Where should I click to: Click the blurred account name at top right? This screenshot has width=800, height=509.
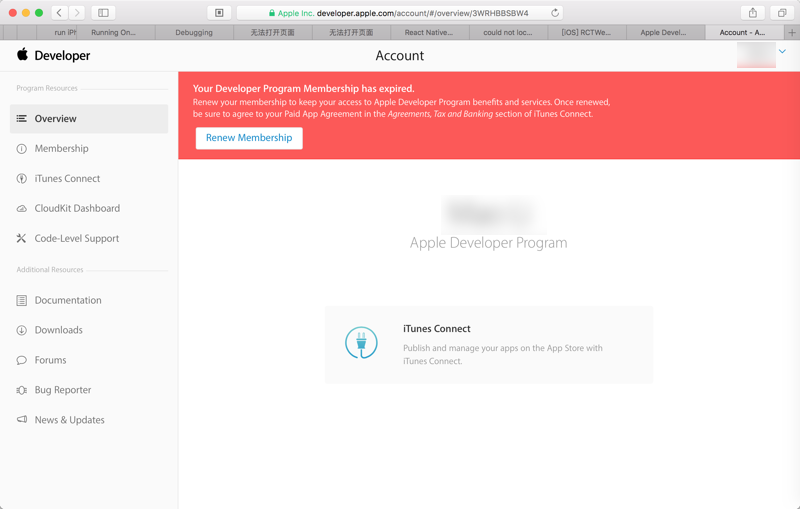(x=756, y=55)
